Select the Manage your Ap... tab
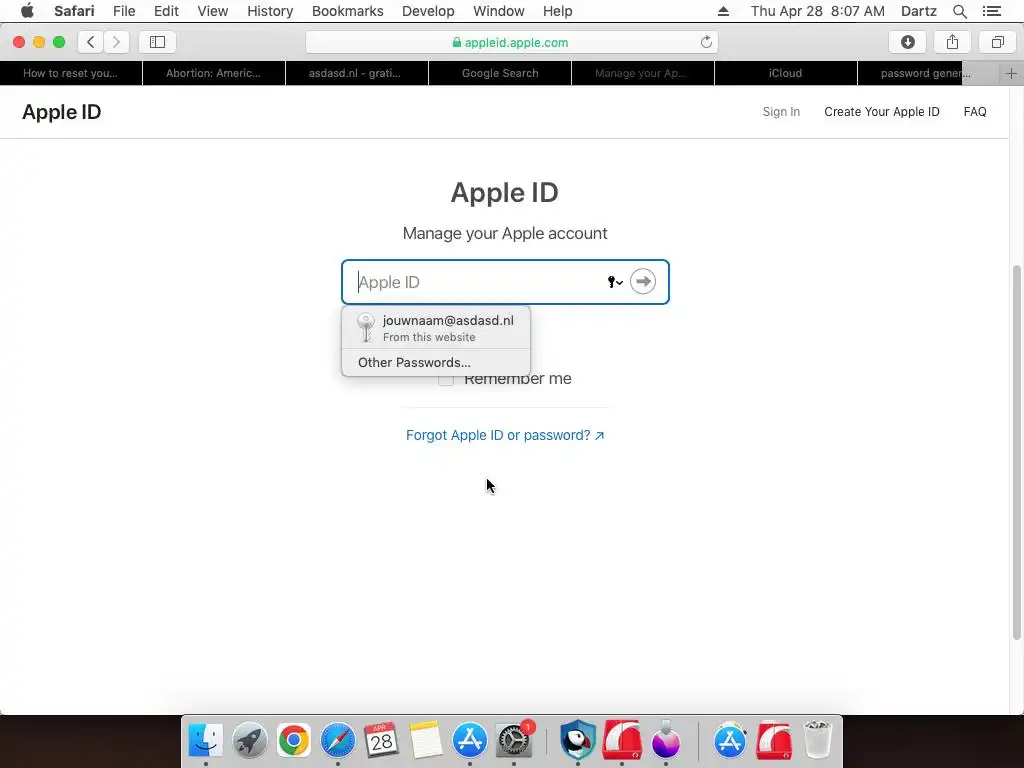Screen dimensions: 1024x768 [x=643, y=73]
